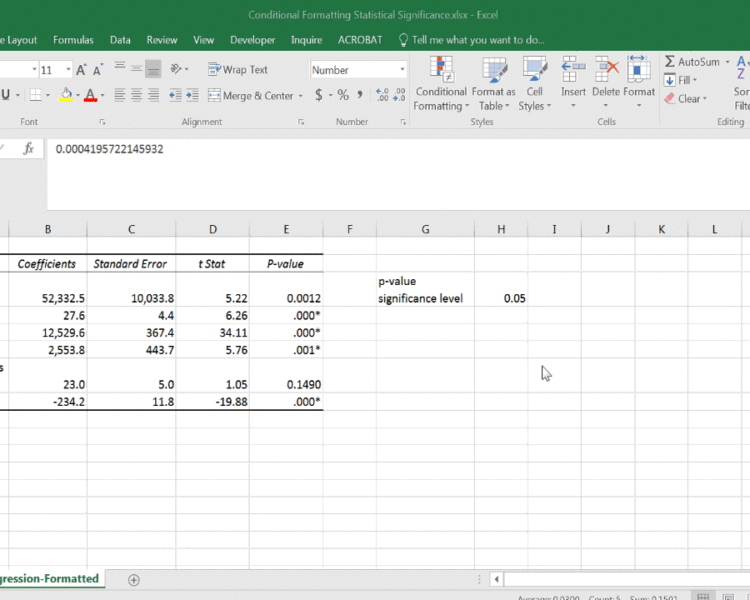Click the Increase Font Size icon
The image size is (750, 600).
click(82, 70)
